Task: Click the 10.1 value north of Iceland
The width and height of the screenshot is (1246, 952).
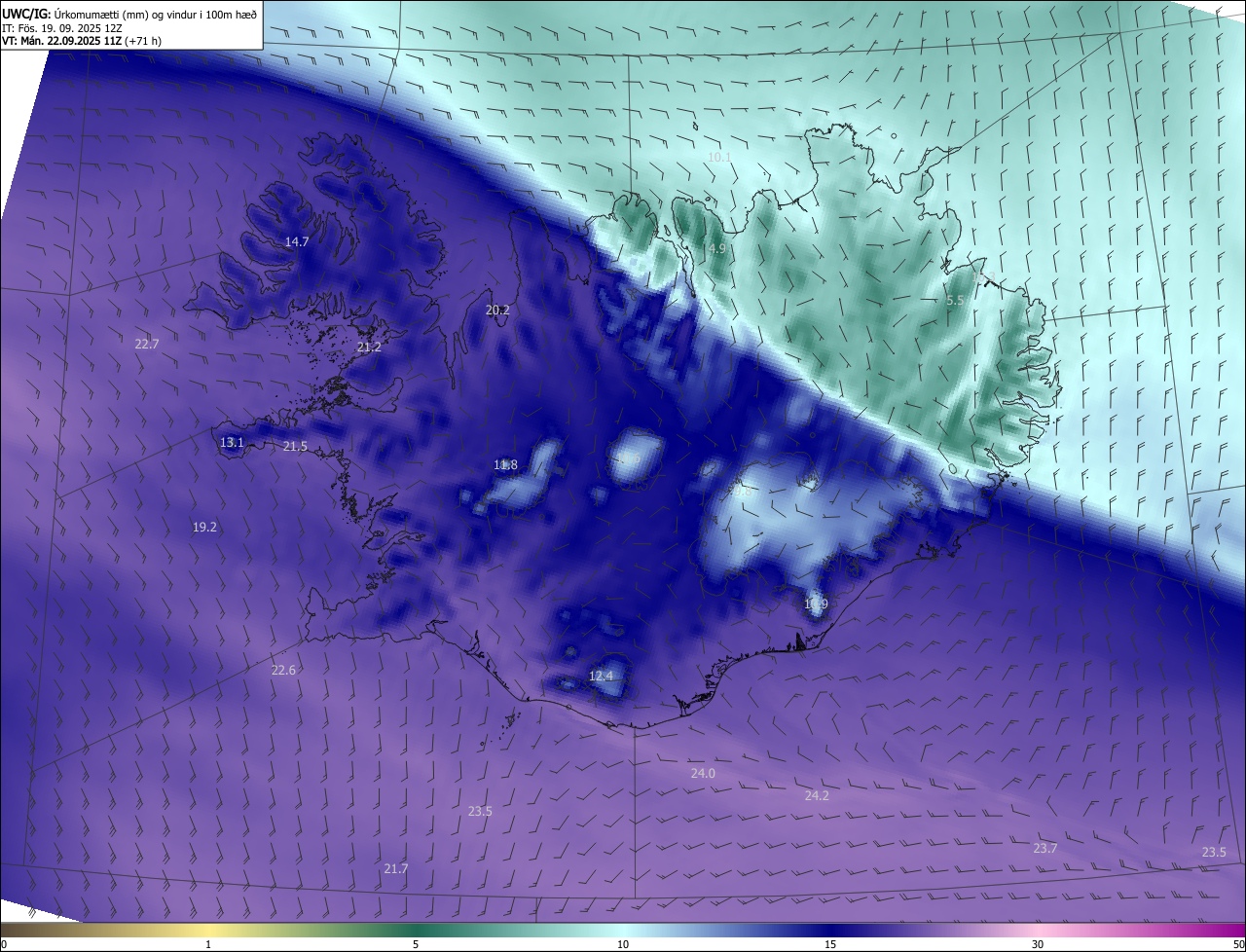Action: [719, 157]
